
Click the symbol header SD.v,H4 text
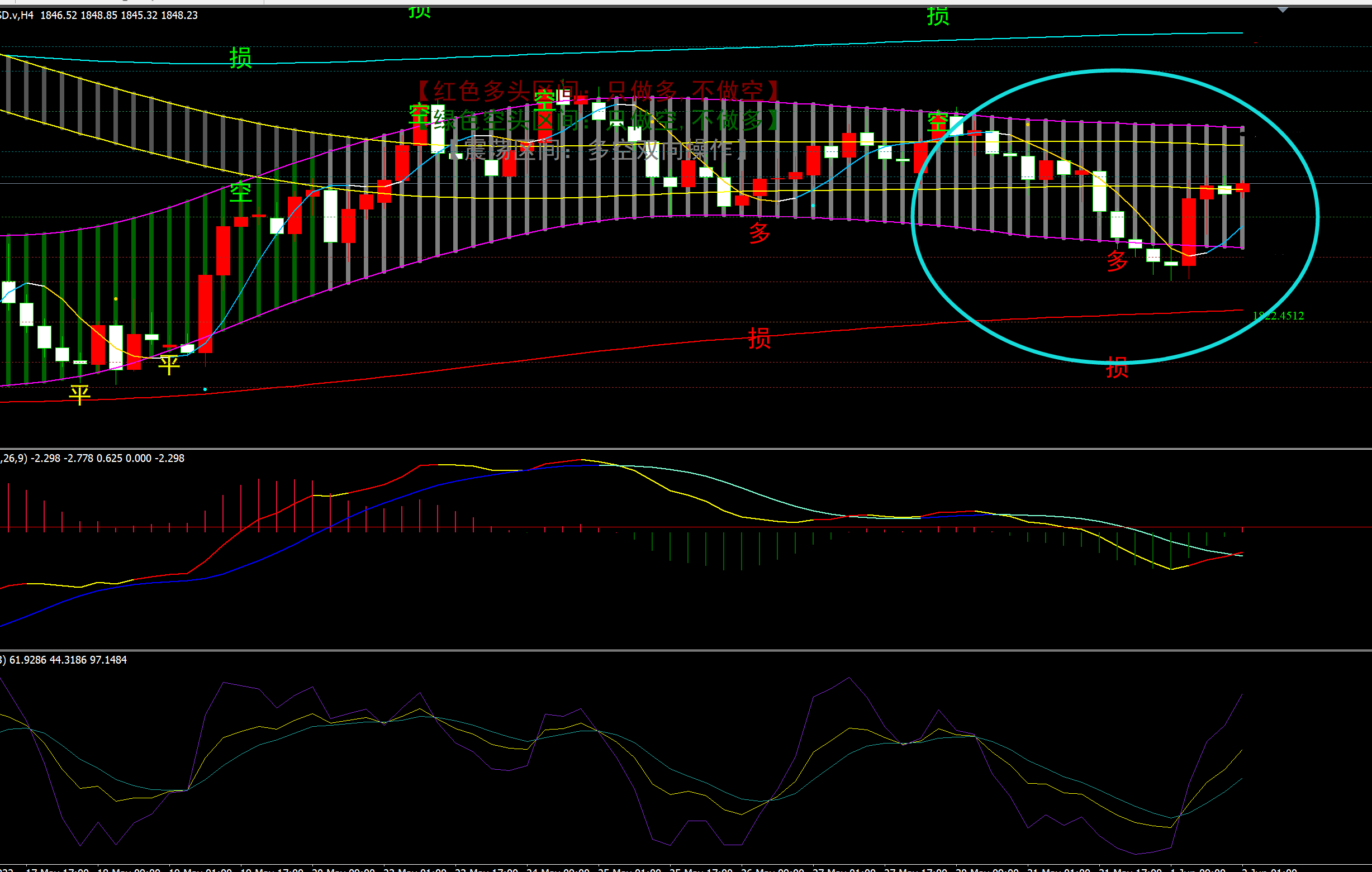pyautogui.click(x=17, y=16)
